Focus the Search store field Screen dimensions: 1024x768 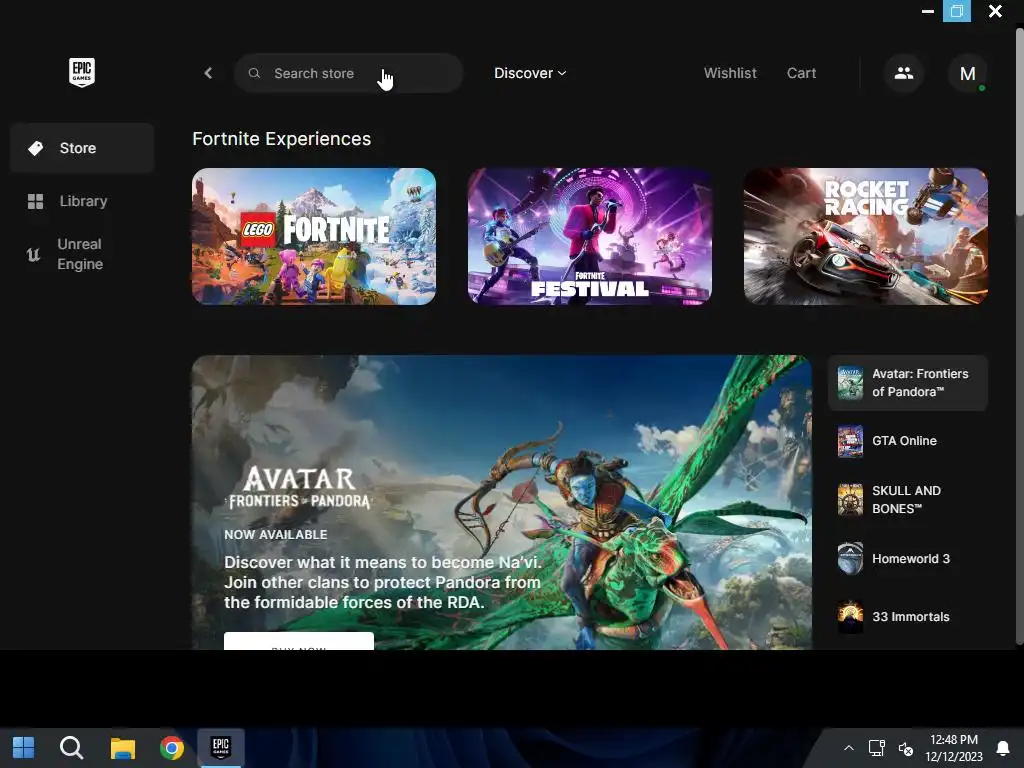coord(349,73)
